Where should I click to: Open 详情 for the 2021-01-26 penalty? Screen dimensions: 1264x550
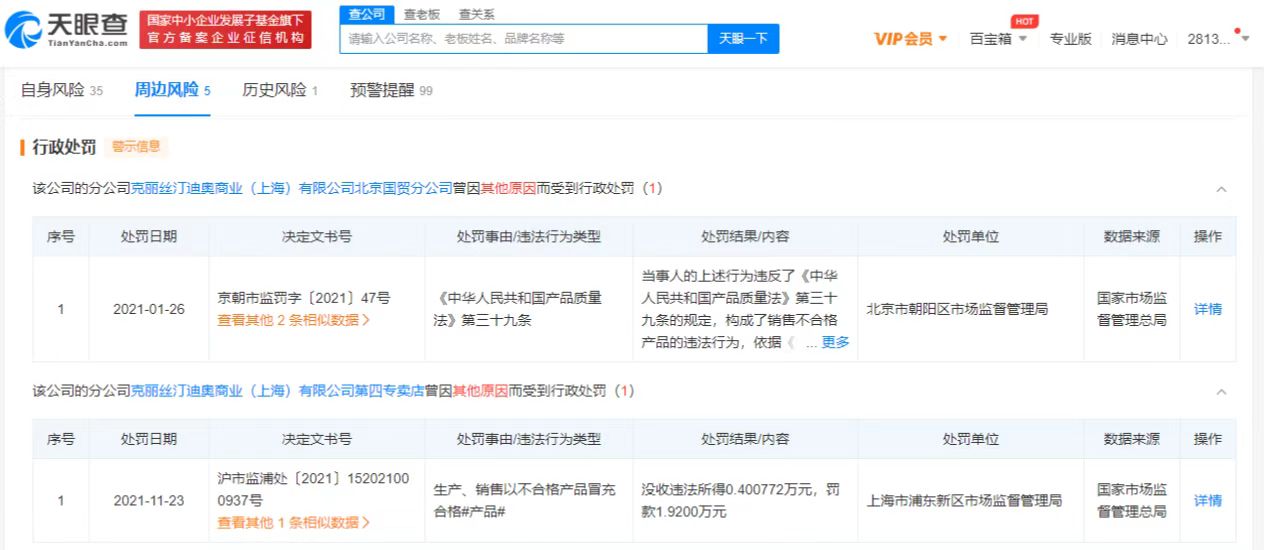coord(1208,309)
